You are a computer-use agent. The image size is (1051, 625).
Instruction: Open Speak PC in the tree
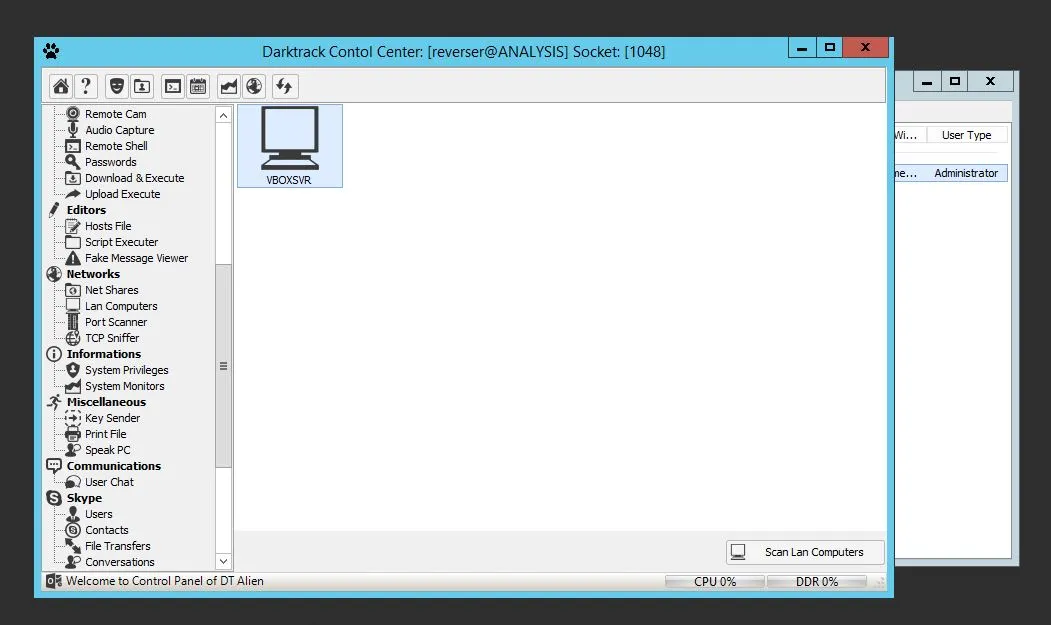click(107, 450)
